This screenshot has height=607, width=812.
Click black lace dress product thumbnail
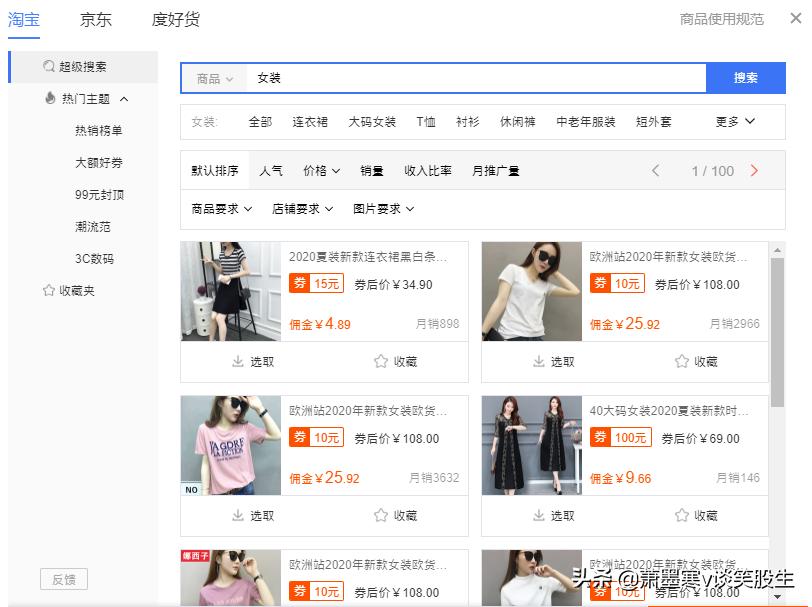pyautogui.click(x=532, y=445)
